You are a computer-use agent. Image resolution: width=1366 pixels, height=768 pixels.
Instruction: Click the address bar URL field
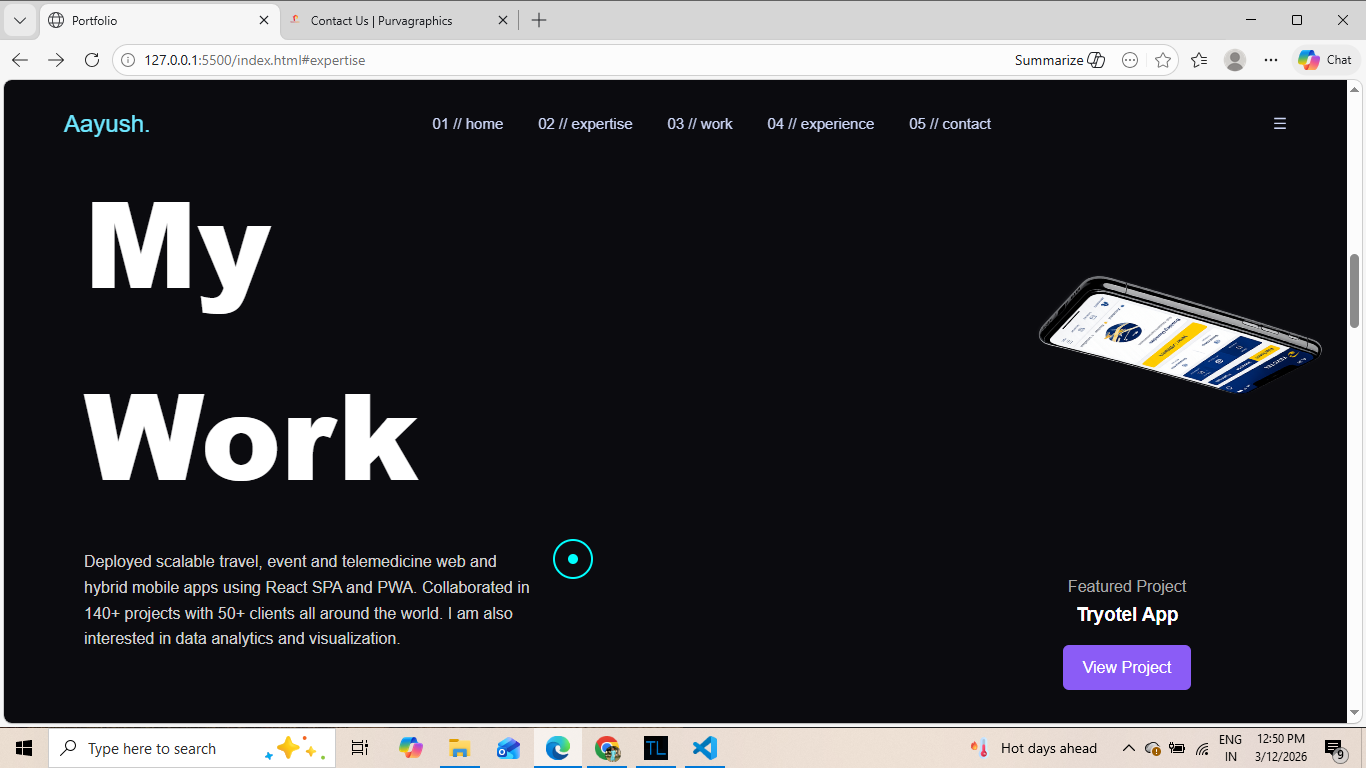click(560, 60)
